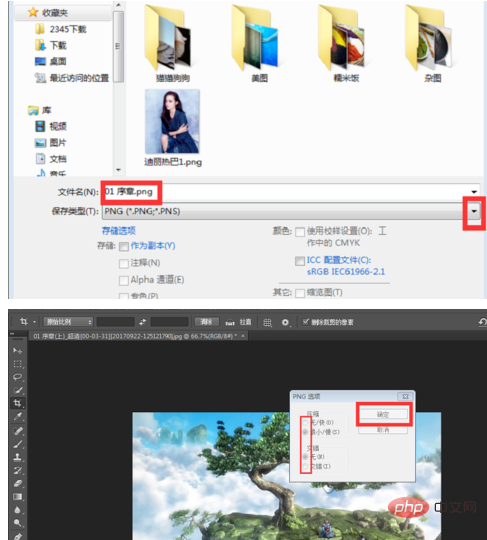Toggle the Alpha 通道 checkbox
This screenshot has width=487, height=540.
[124, 280]
